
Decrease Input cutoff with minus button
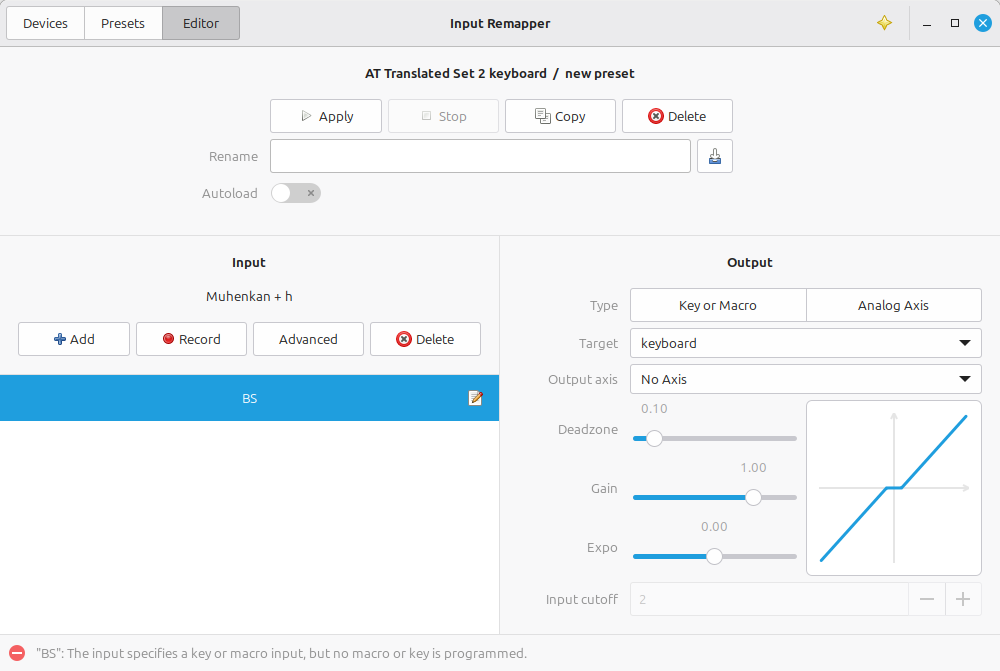[927, 600]
